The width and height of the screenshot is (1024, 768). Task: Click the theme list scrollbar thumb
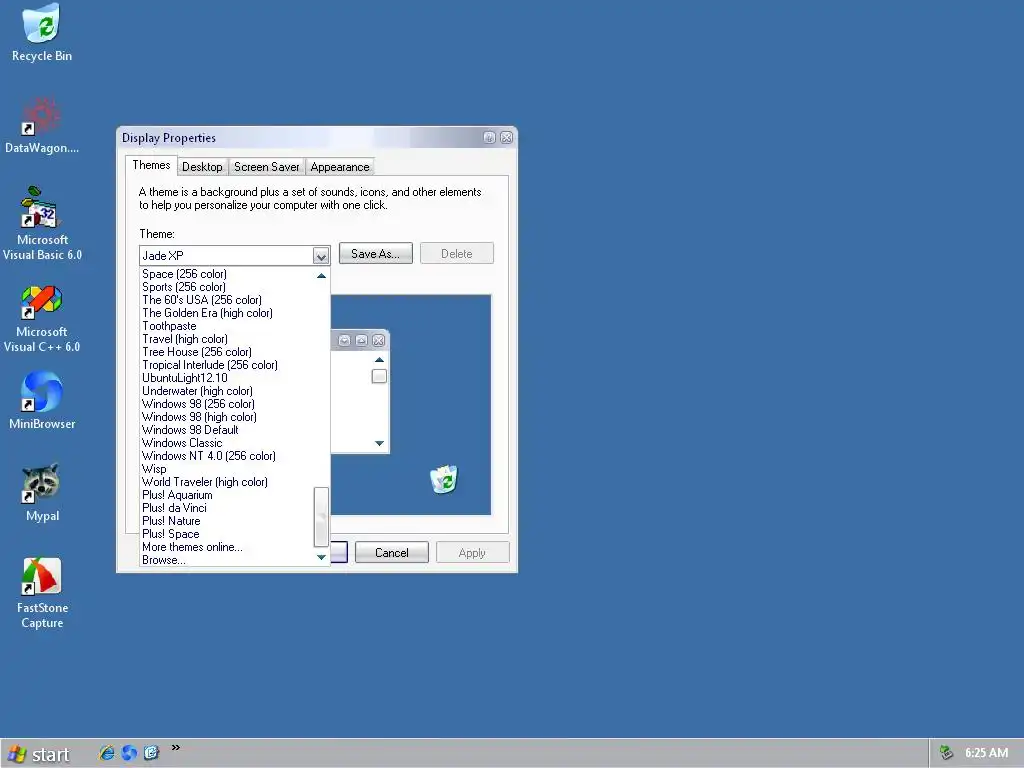[321, 517]
